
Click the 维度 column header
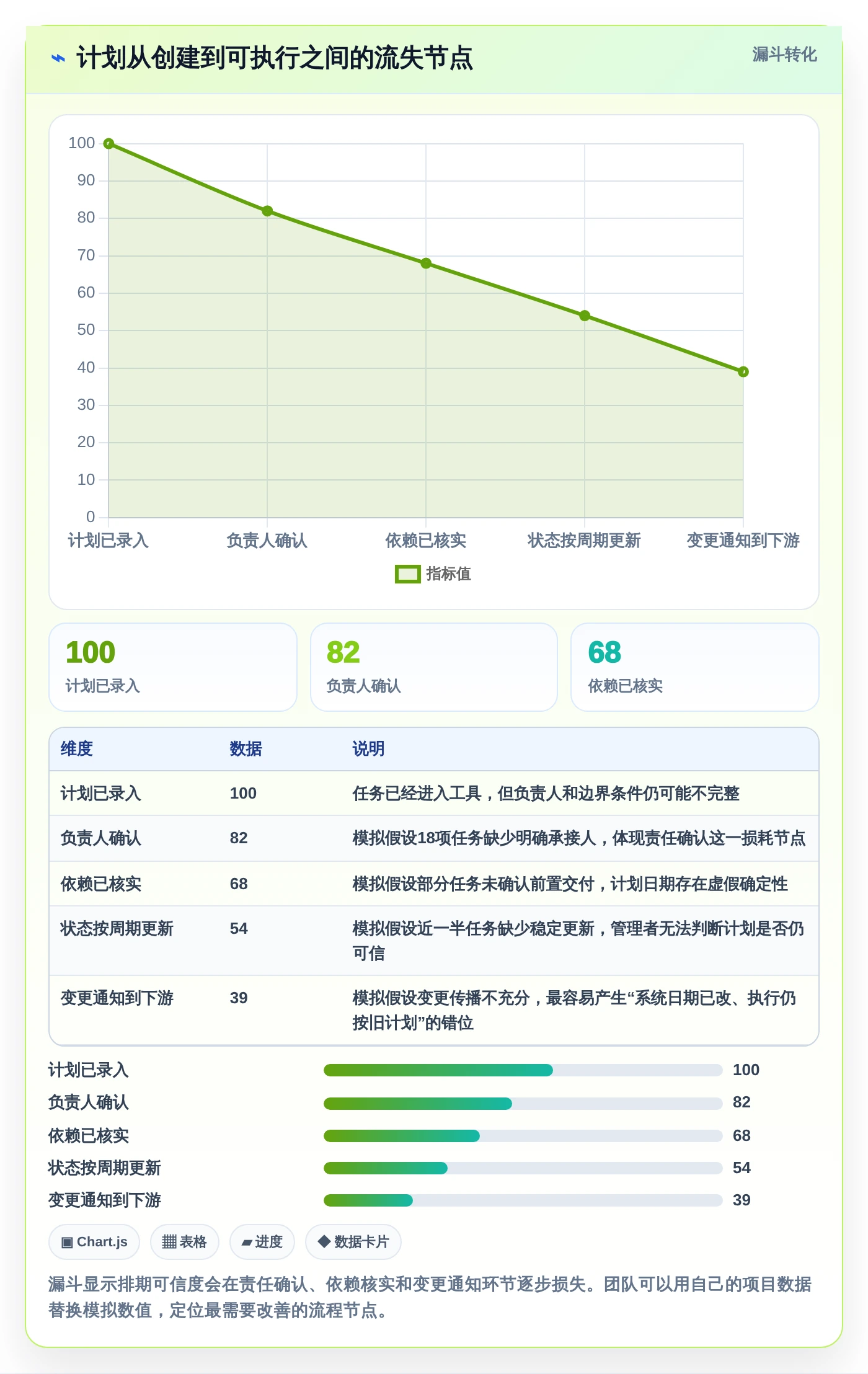77,748
